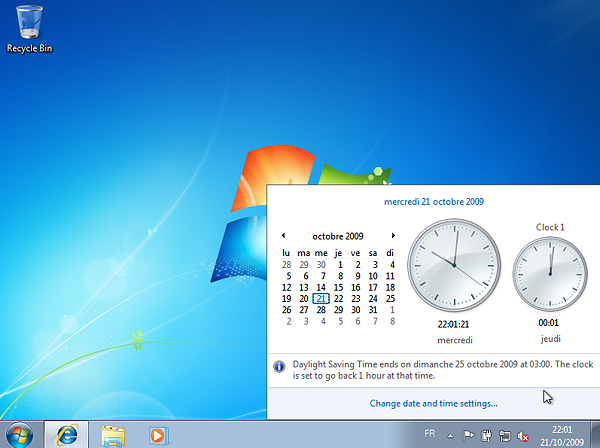Viewport: 600px width, 448px height.
Task: Click the Action Center flag tray icon
Action: tap(469, 435)
